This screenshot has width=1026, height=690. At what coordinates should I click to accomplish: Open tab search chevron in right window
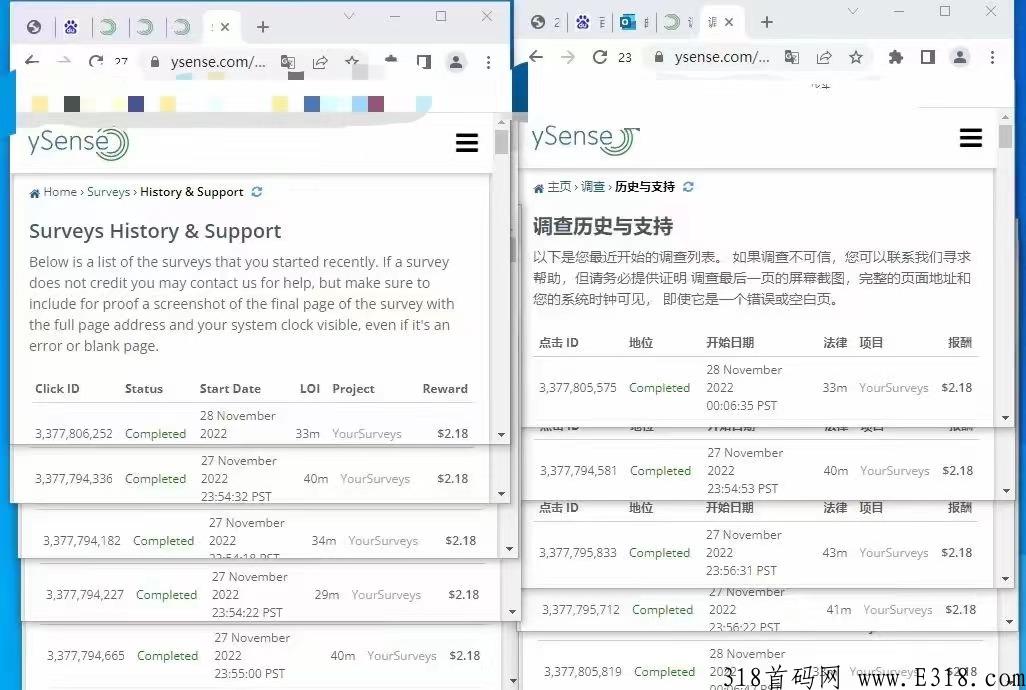click(853, 11)
